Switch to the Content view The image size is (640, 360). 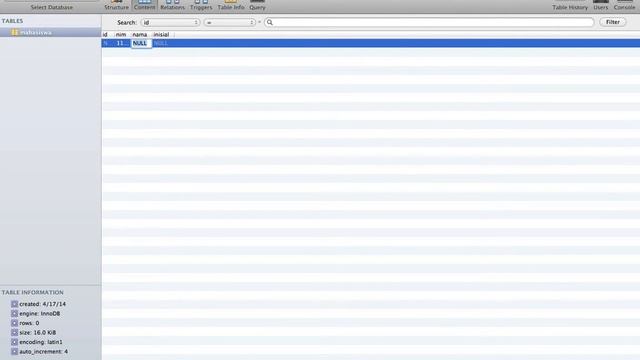click(144, 5)
